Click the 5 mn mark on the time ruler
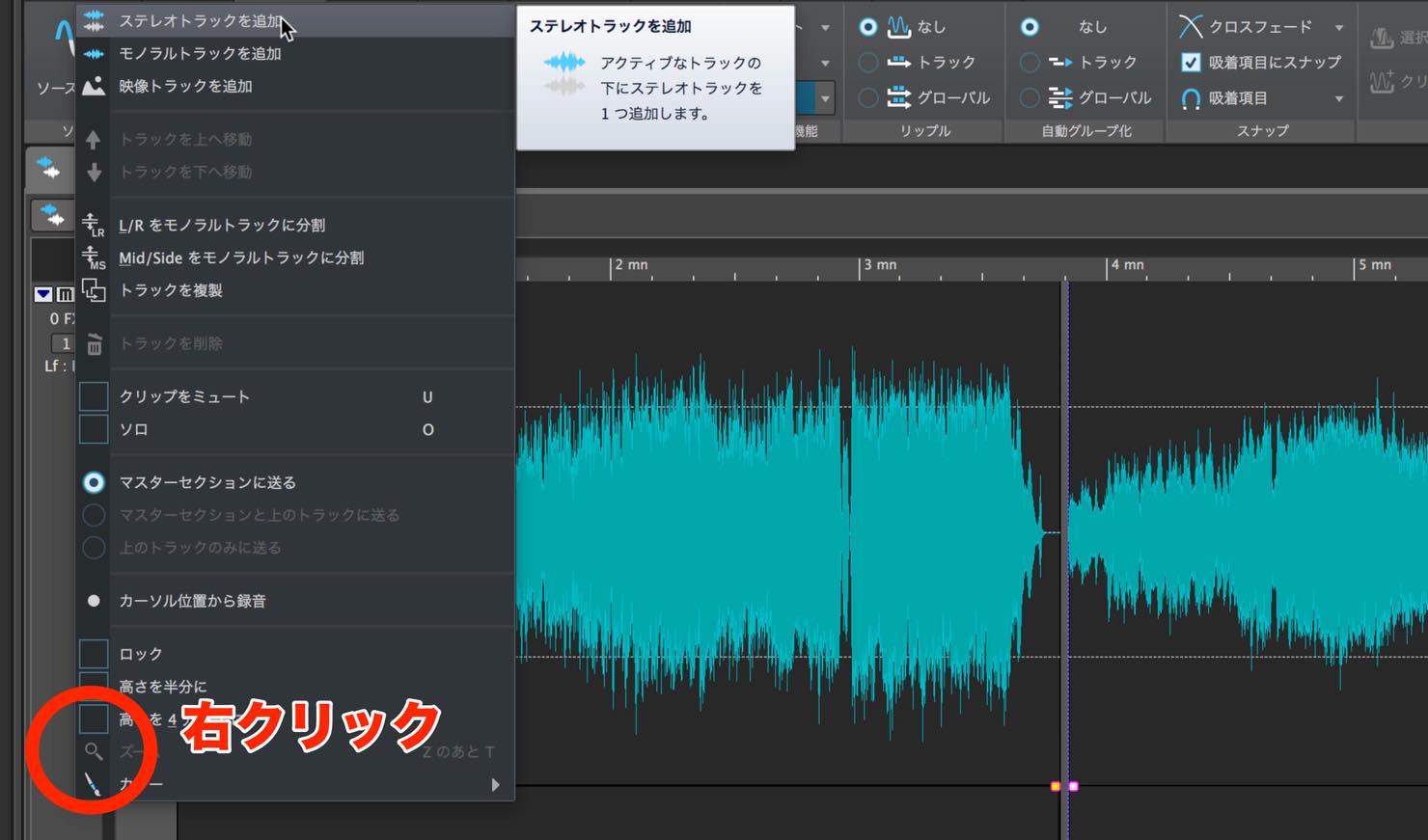This screenshot has height=840, width=1428. 1373,265
